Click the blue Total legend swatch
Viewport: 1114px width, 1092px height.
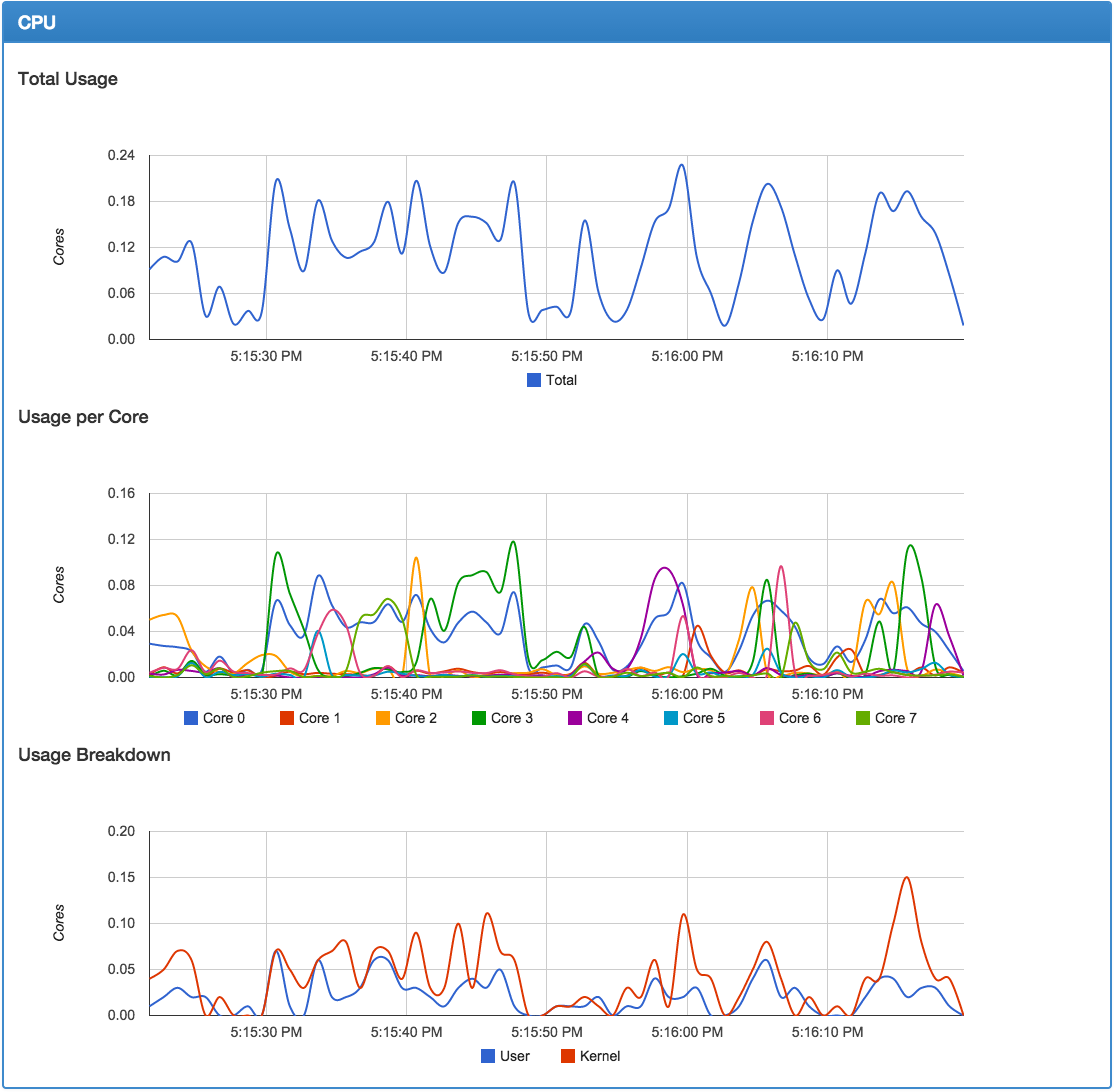[x=533, y=380]
